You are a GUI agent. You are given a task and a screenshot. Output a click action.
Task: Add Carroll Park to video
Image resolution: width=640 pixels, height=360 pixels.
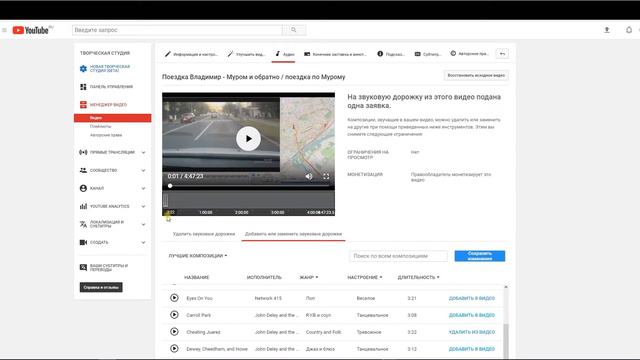pyautogui.click(x=471, y=315)
